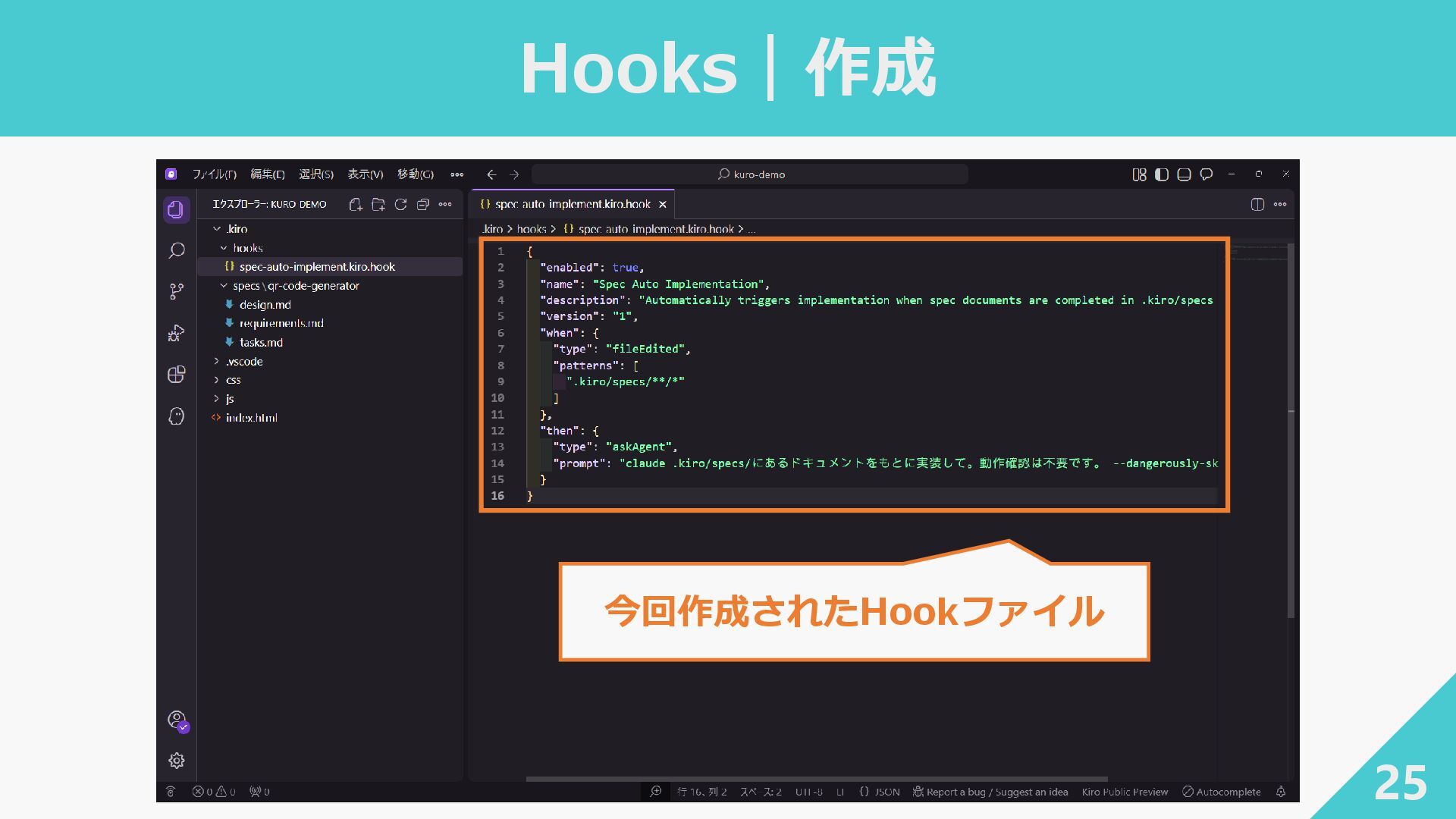Toggle the primary sidebar layout icon

1161,174
